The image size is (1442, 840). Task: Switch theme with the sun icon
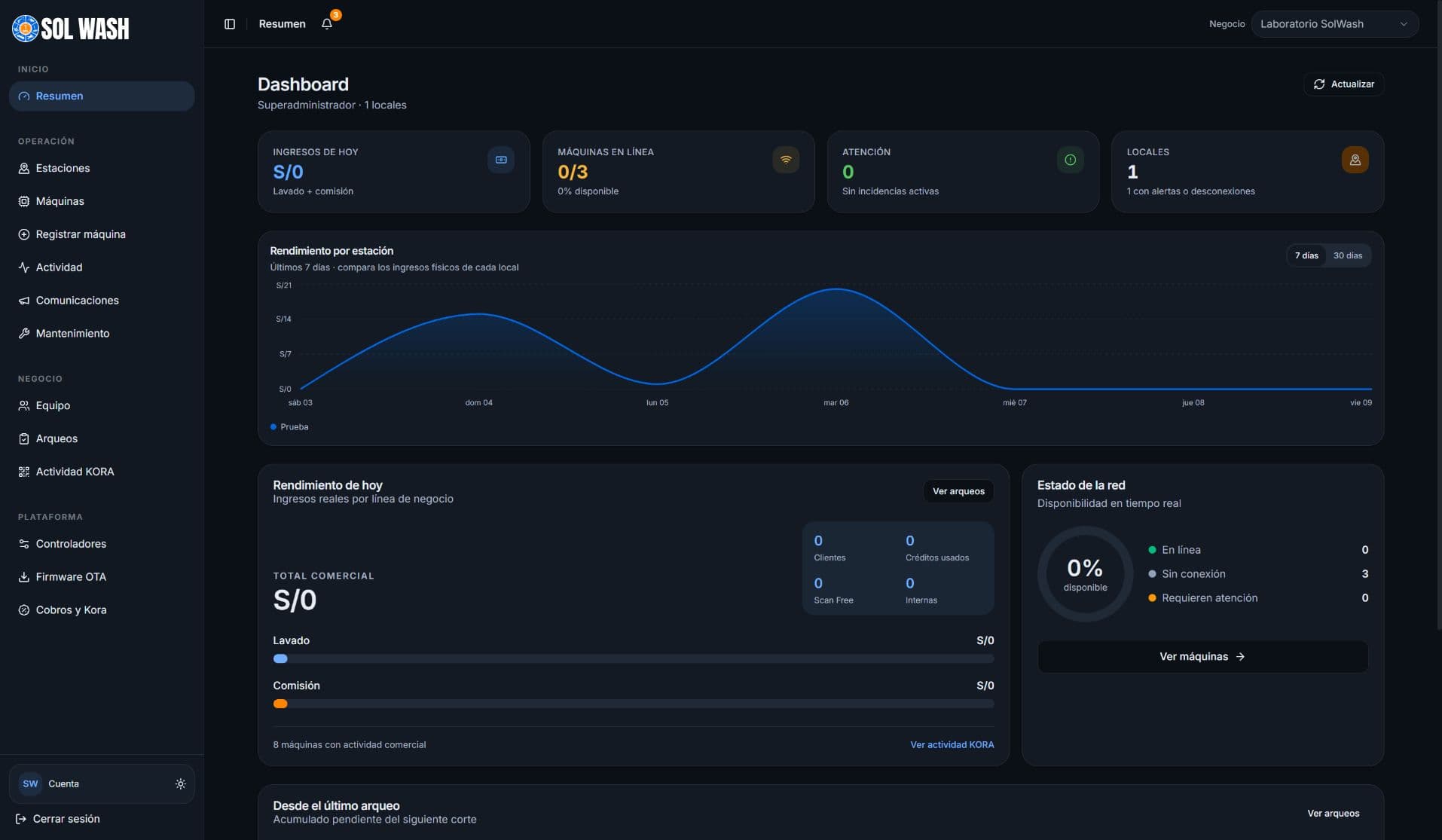(180, 783)
